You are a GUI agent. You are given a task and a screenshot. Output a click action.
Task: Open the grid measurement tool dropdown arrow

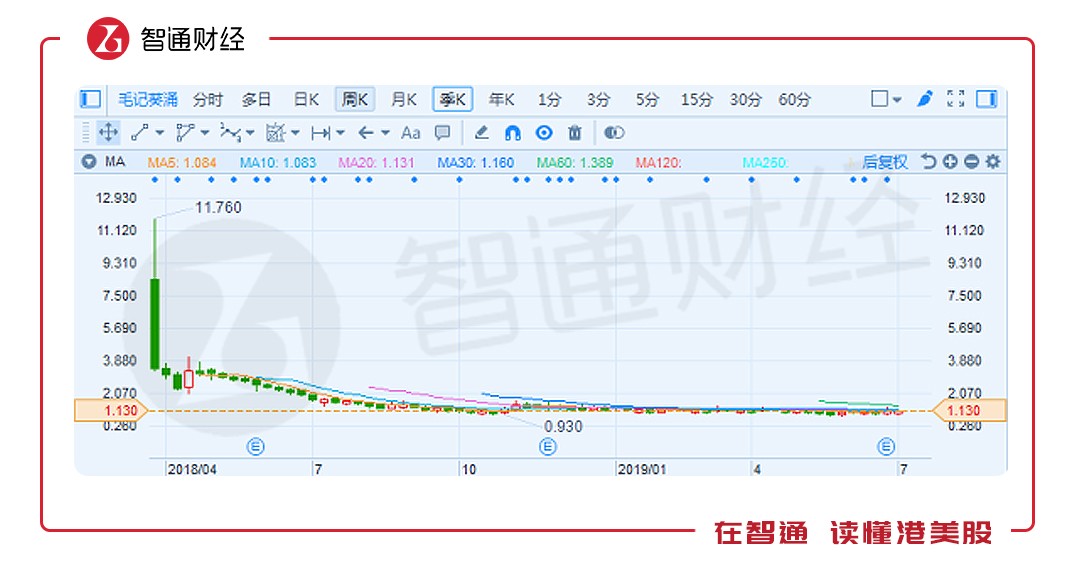pos(295,133)
